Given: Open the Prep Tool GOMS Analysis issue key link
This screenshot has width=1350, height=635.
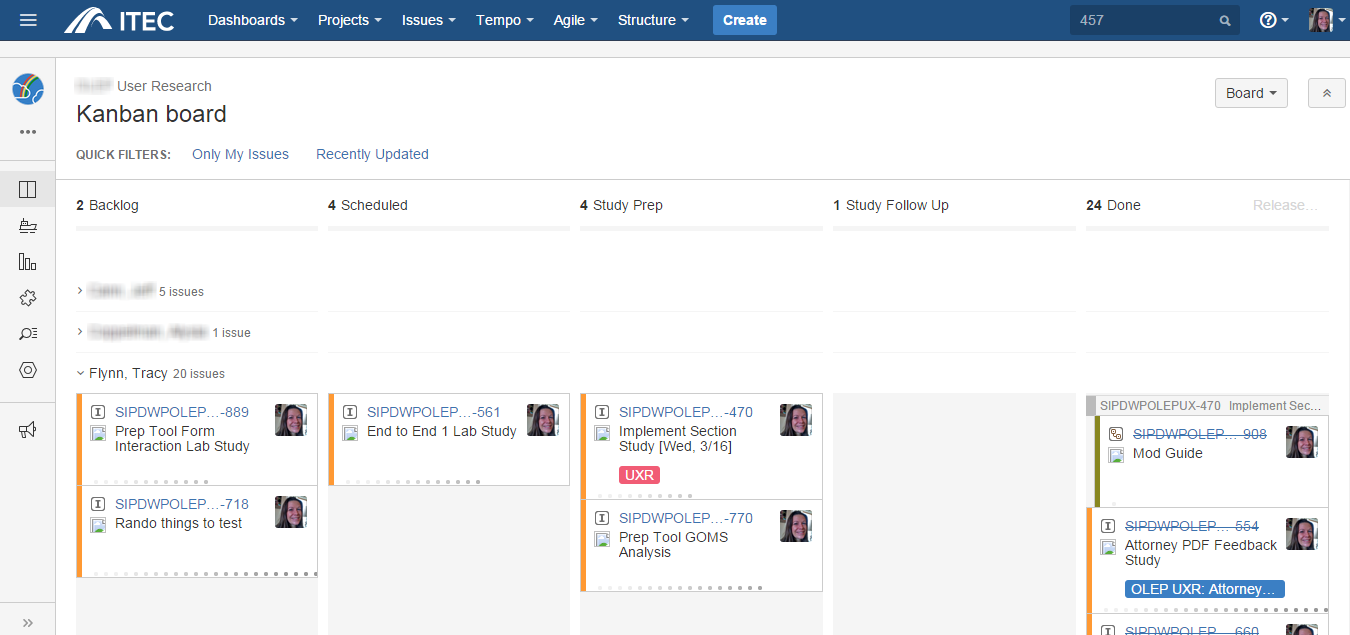Looking at the screenshot, I should point(685,518).
